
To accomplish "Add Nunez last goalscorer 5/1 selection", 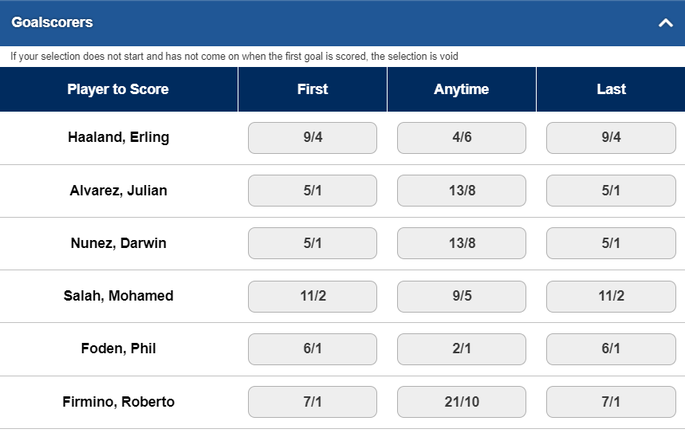I will point(611,243).
